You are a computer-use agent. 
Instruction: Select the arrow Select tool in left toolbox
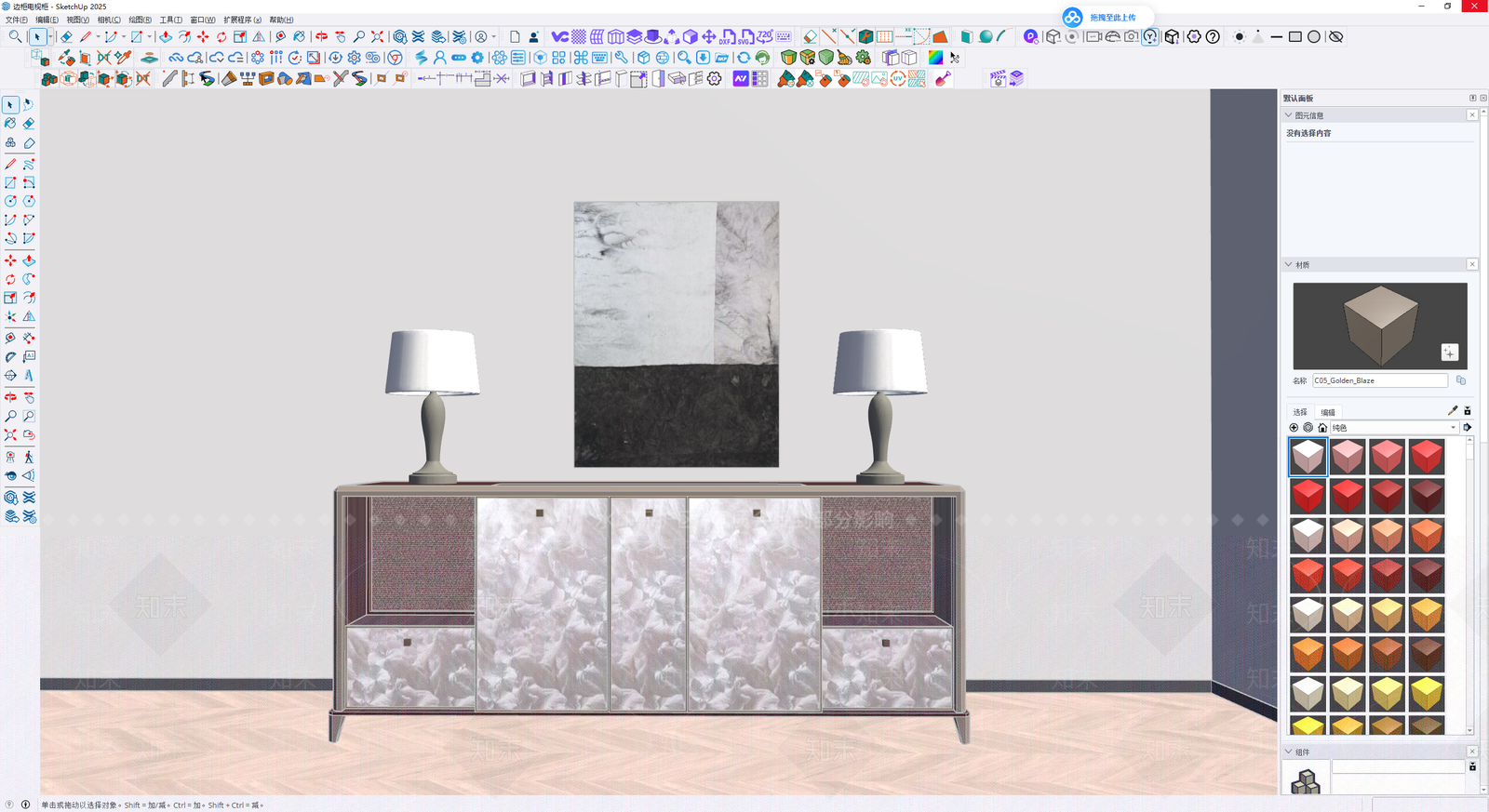pyautogui.click(x=10, y=105)
